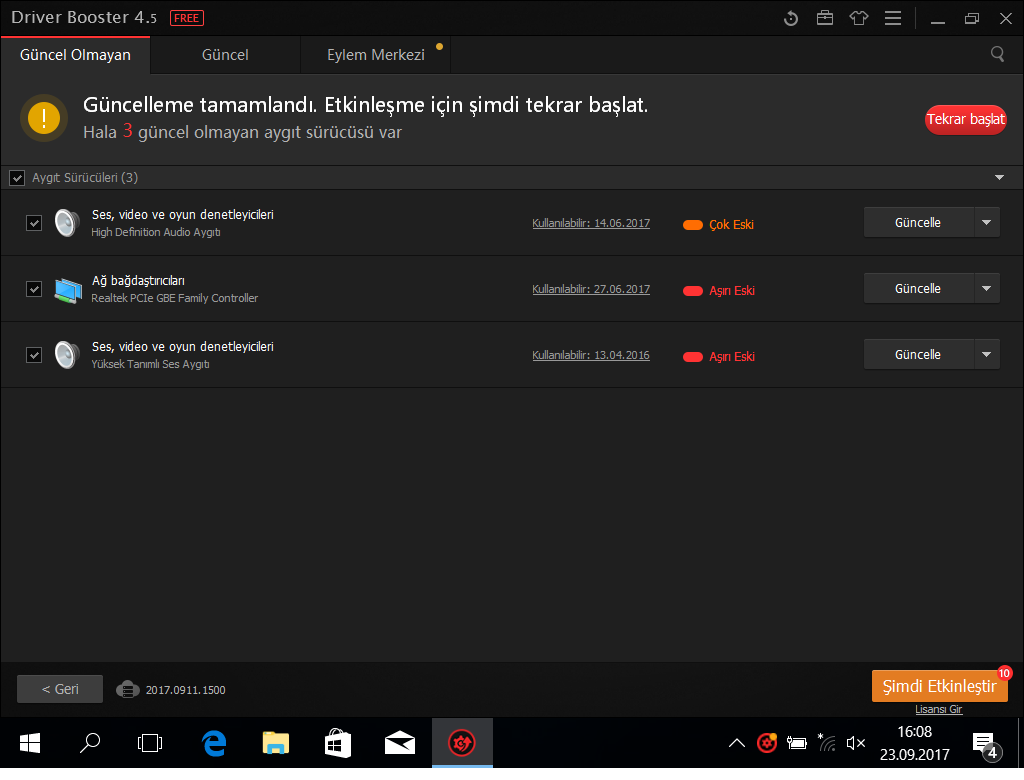Show hidden system tray icons

737,743
